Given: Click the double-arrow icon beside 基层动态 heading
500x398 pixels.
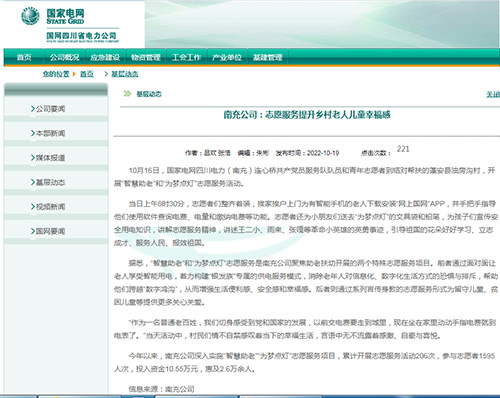Looking at the screenshot, I should point(127,94).
